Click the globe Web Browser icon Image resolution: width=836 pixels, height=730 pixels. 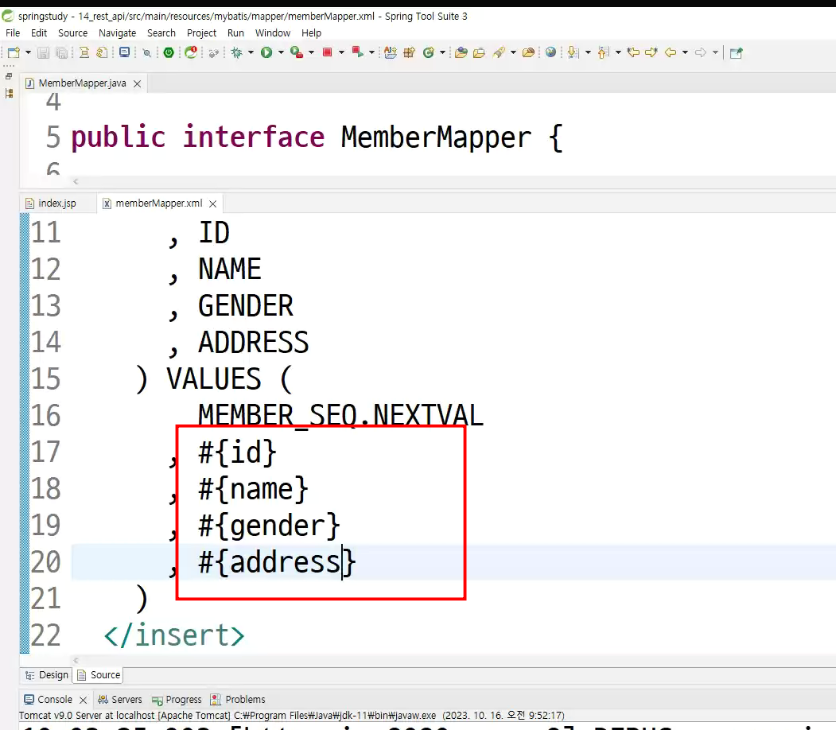coord(551,52)
